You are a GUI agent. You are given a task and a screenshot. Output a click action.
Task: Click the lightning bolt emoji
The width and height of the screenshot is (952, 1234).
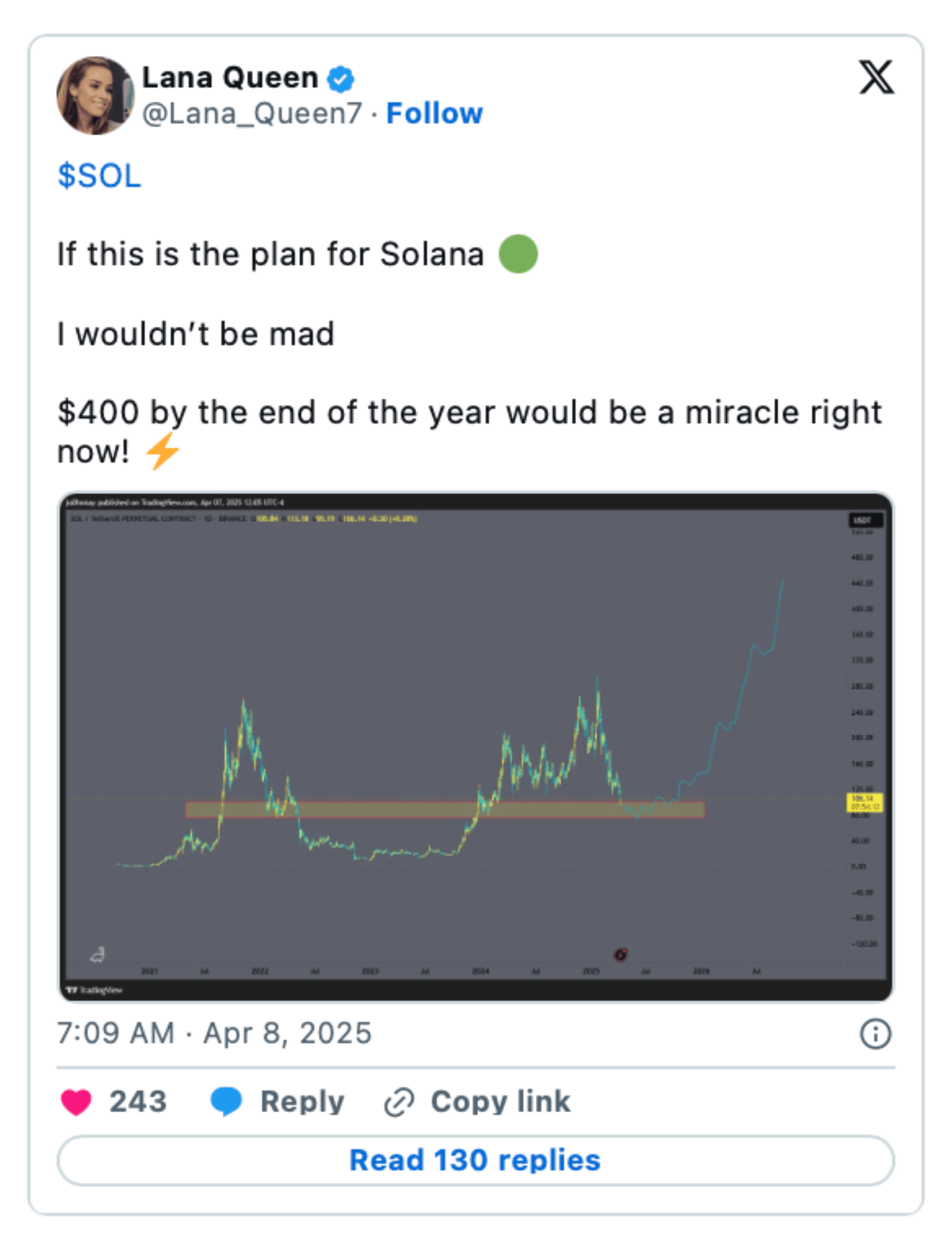[x=162, y=452]
